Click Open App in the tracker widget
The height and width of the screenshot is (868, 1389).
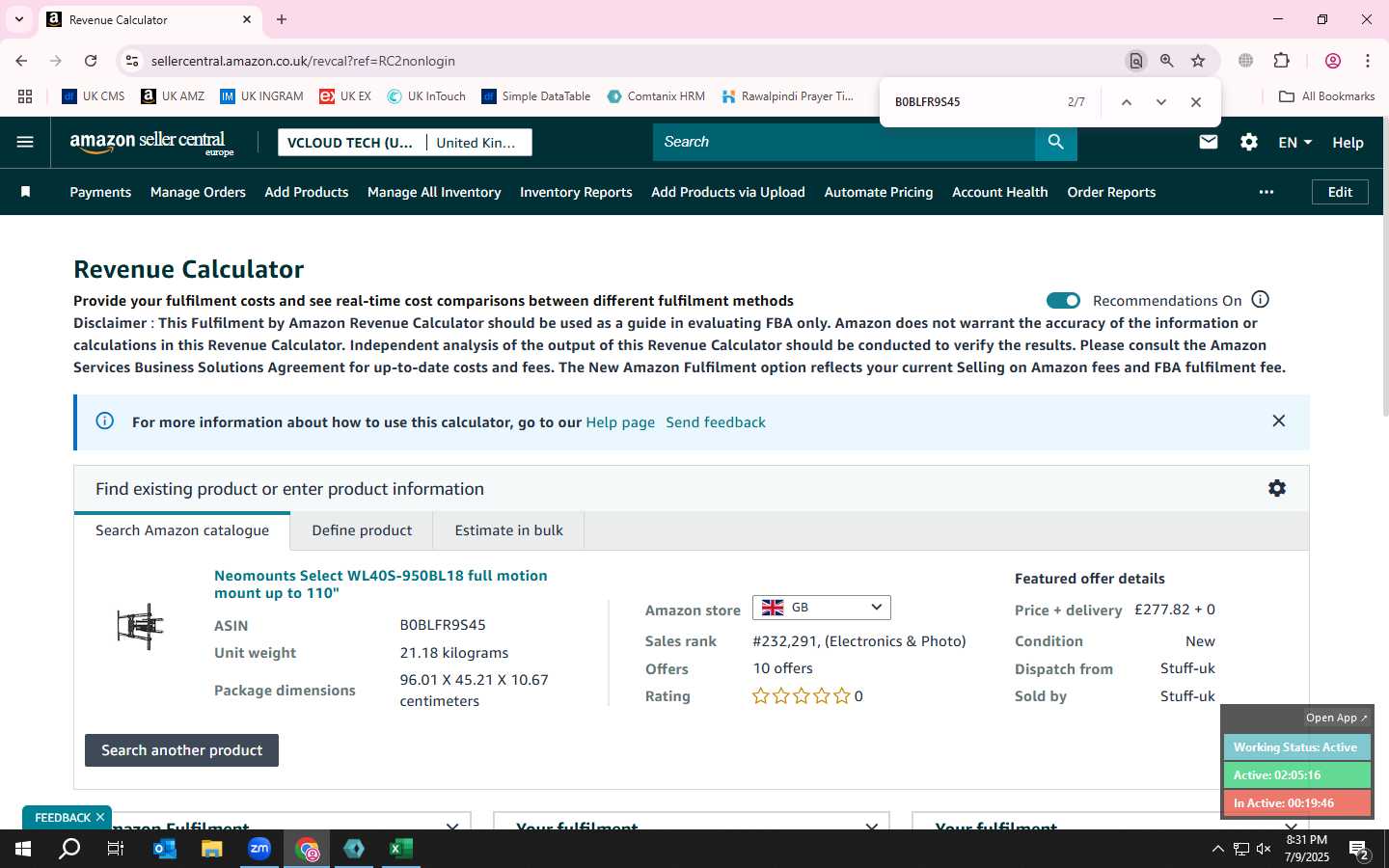click(1336, 718)
